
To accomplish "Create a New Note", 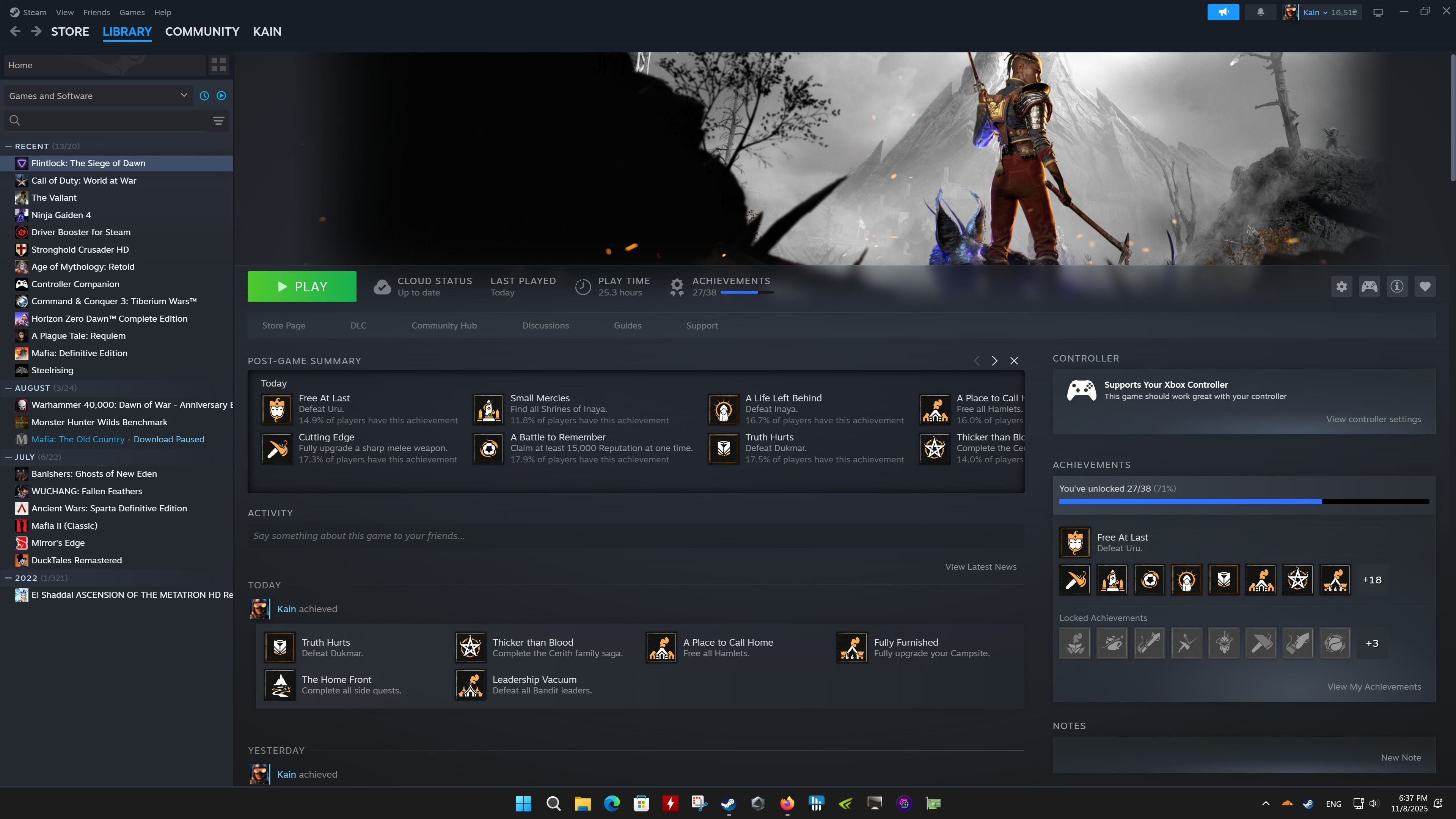I will coord(1401,758).
